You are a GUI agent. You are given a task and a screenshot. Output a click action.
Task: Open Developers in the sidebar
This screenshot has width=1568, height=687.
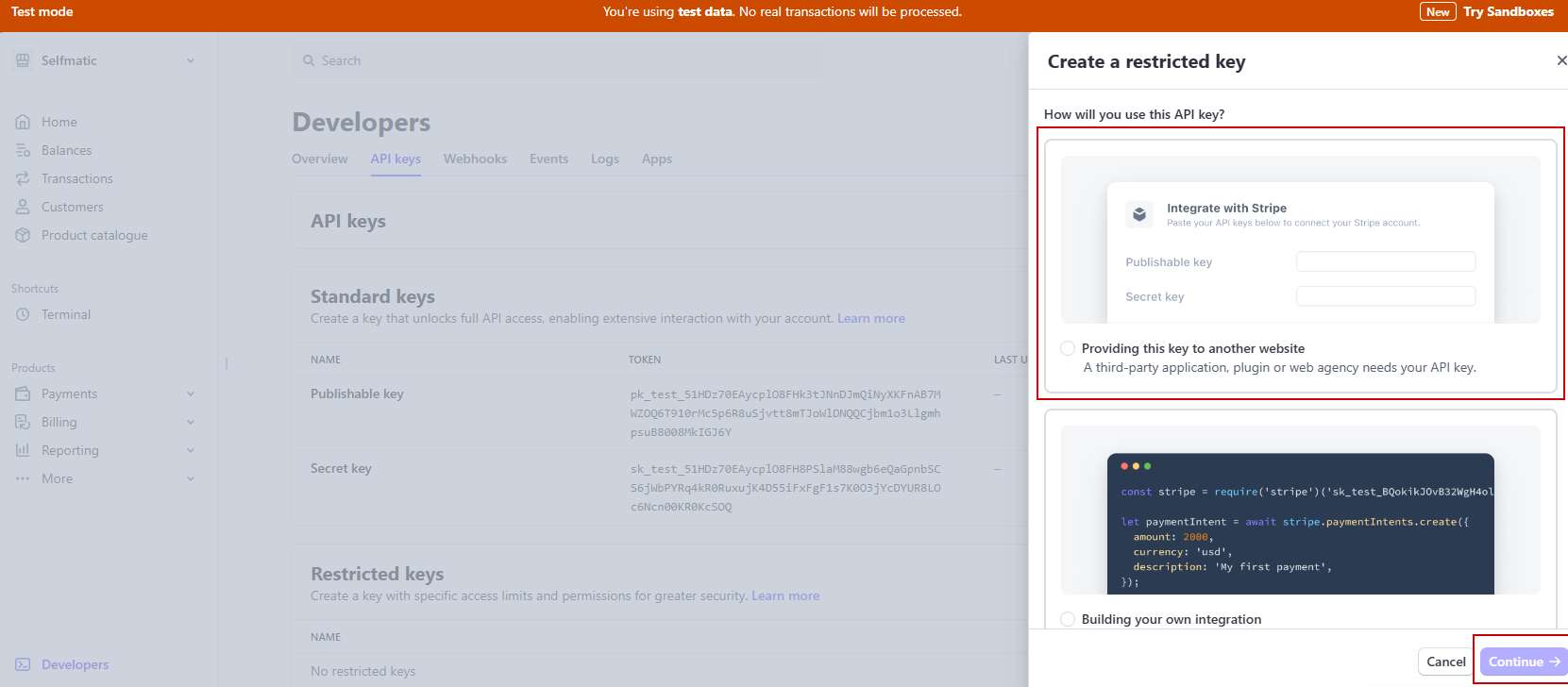tap(76, 664)
